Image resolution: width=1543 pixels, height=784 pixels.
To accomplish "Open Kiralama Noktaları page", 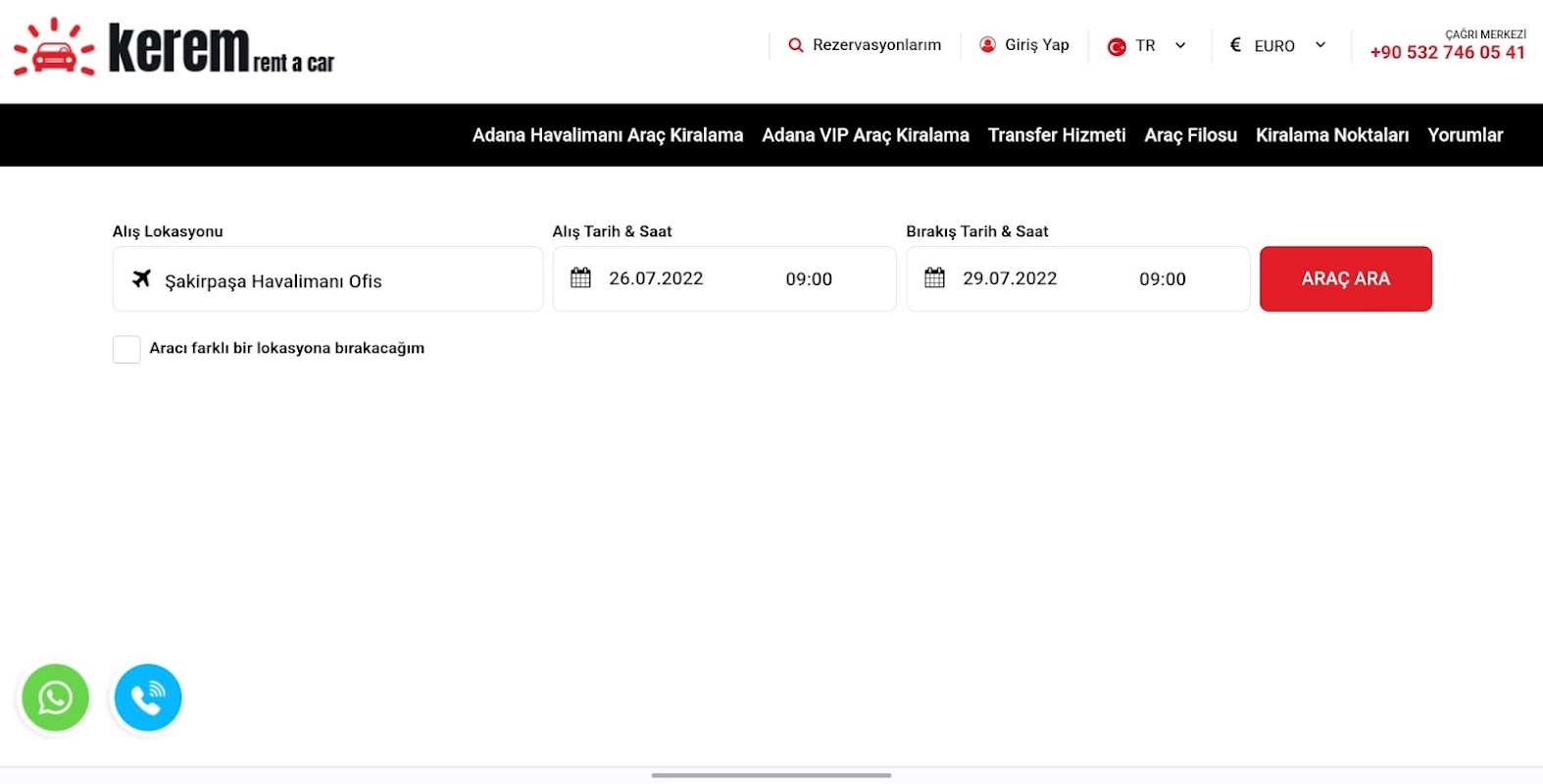I will [x=1332, y=135].
